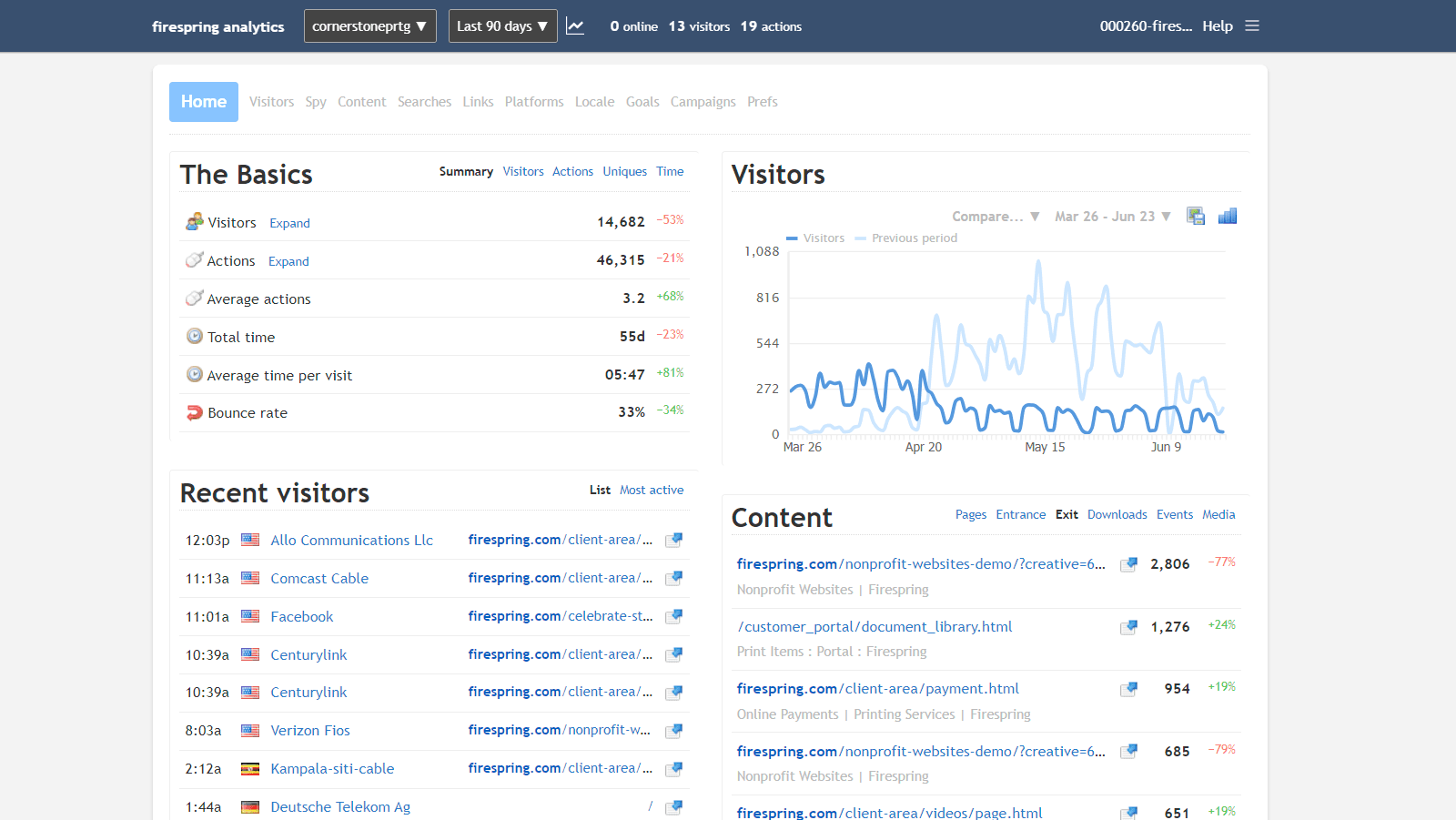1456x820 pixels.
Task: Open the trend chart icon in the top bar
Action: tap(575, 25)
